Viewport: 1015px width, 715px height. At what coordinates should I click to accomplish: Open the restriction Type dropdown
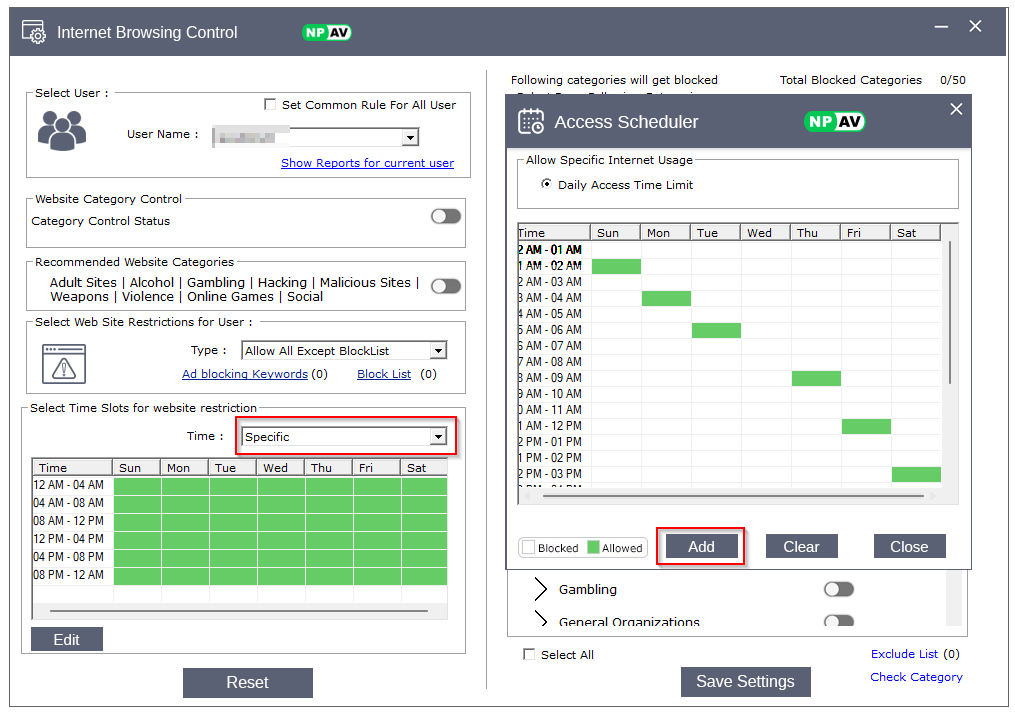(x=437, y=350)
